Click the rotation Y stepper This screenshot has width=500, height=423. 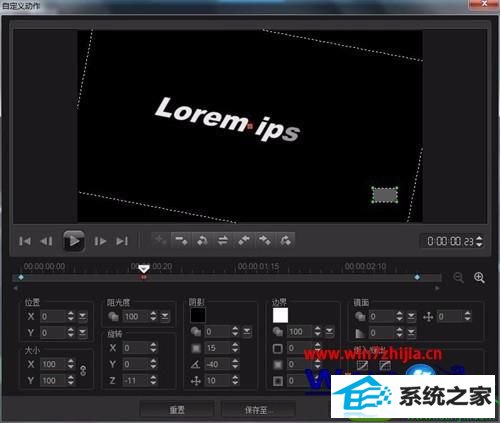click(153, 364)
